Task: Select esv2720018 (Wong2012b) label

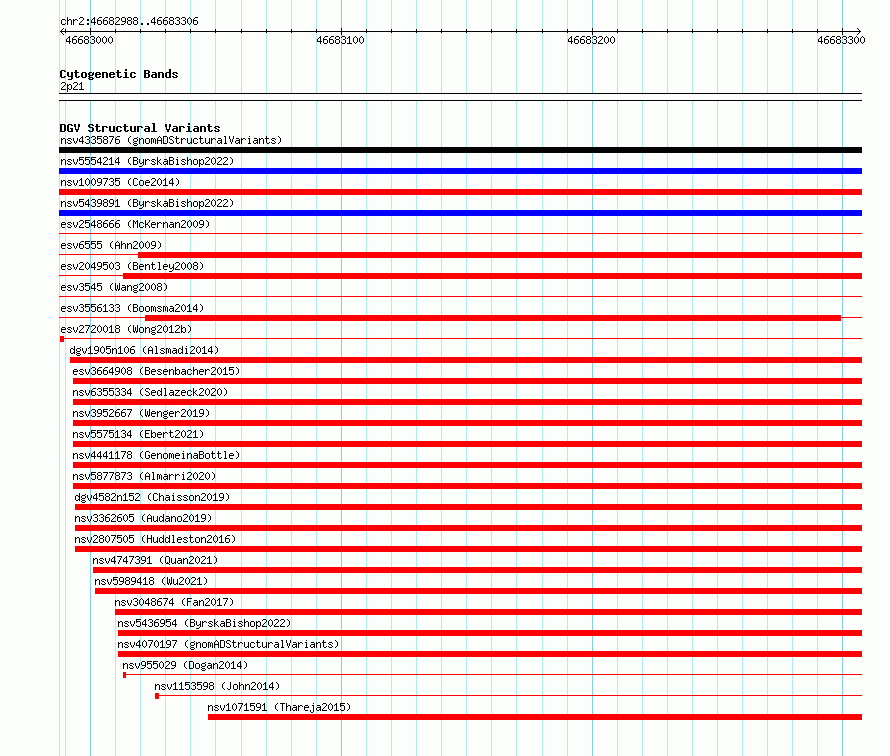Action: point(126,329)
